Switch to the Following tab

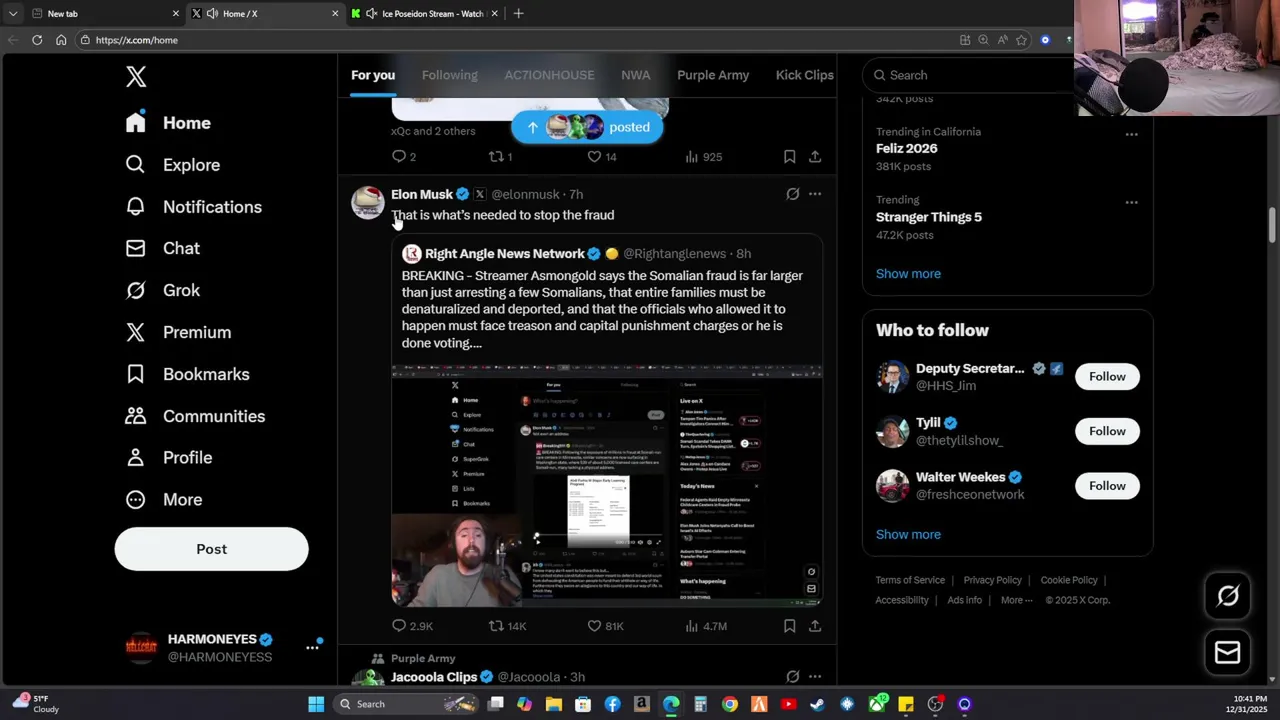tap(449, 75)
